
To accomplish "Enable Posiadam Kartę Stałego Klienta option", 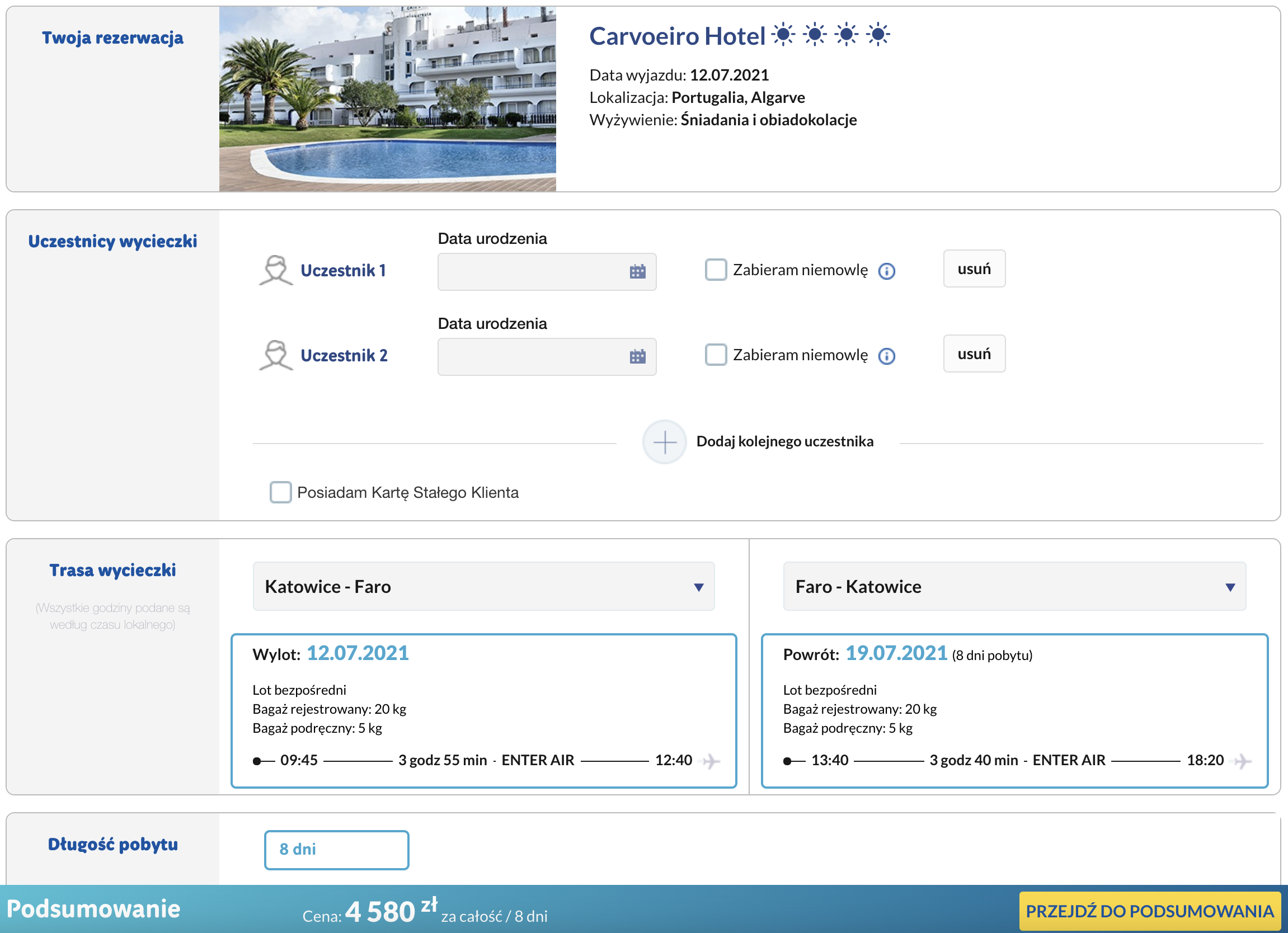I will [x=280, y=492].
